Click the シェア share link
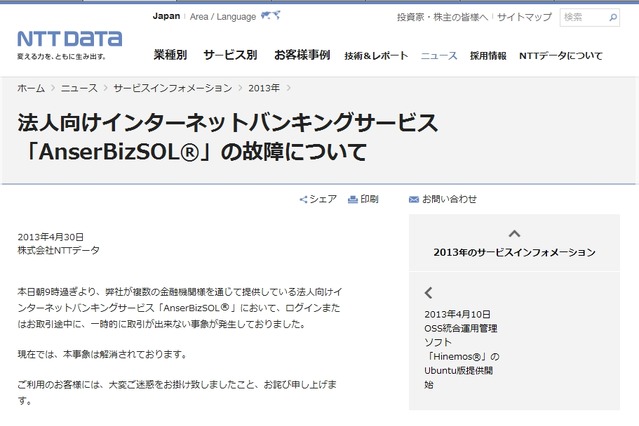This screenshot has height=426, width=639. (323, 199)
